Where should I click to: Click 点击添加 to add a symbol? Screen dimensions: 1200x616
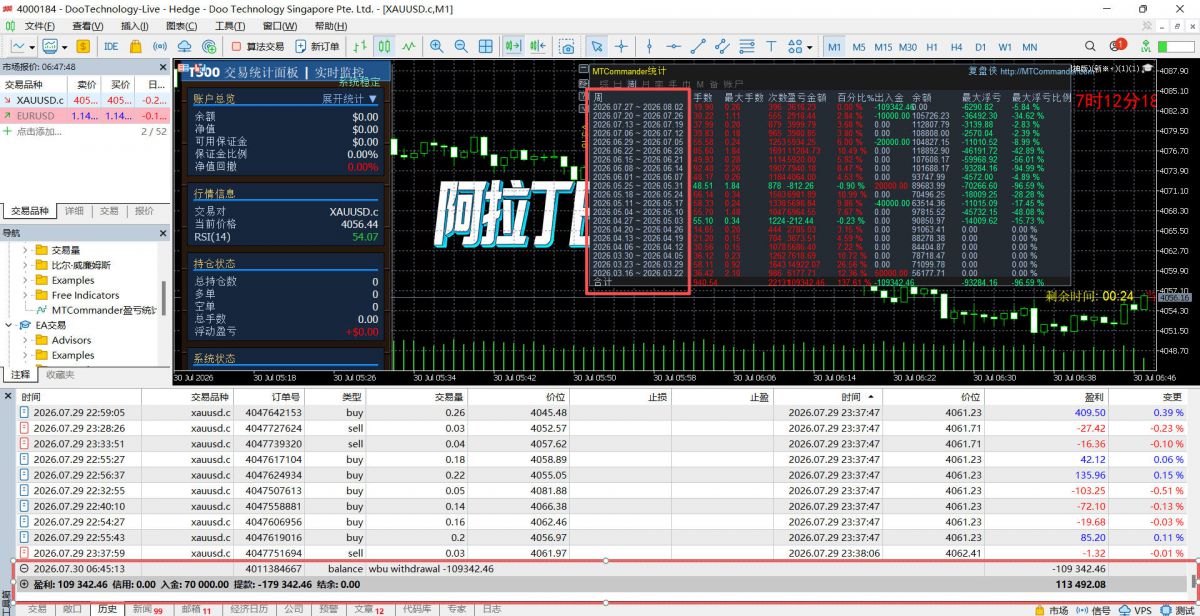[x=39, y=131]
